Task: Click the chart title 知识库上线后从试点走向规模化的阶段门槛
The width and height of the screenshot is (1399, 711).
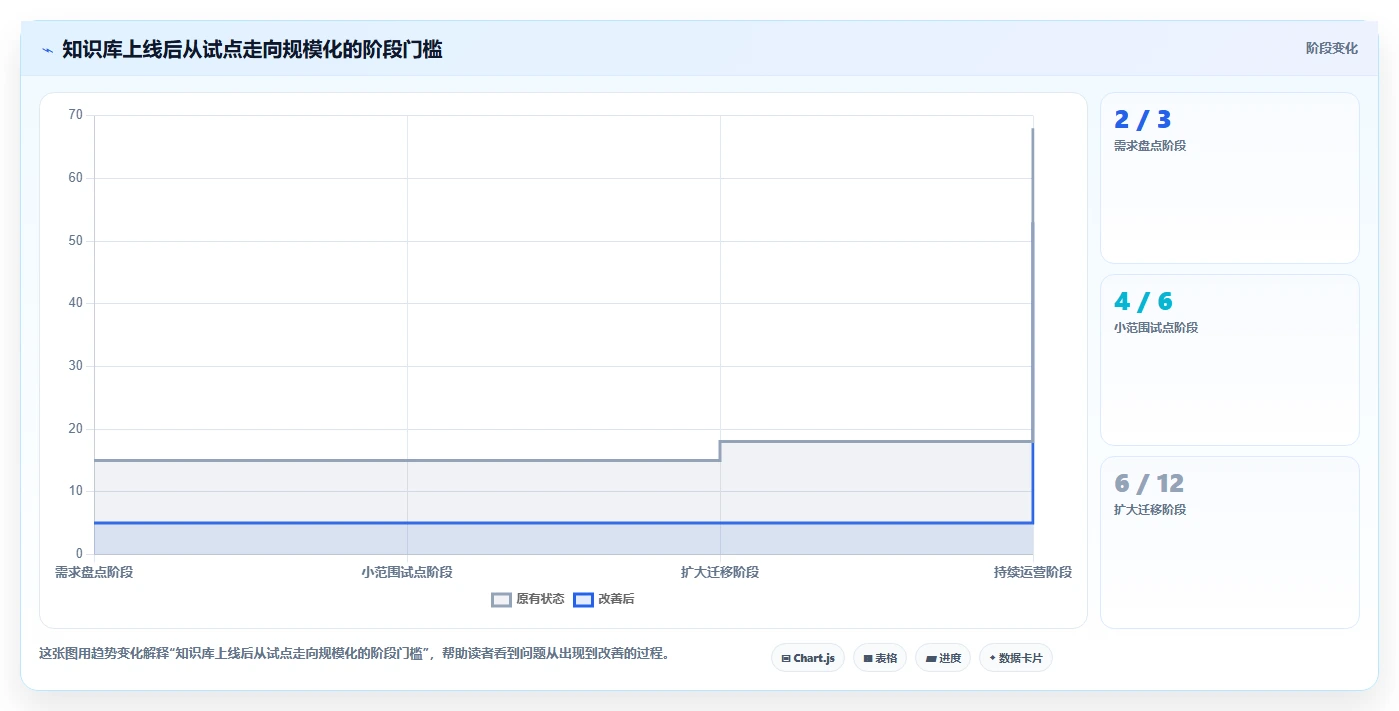Action: 252,49
